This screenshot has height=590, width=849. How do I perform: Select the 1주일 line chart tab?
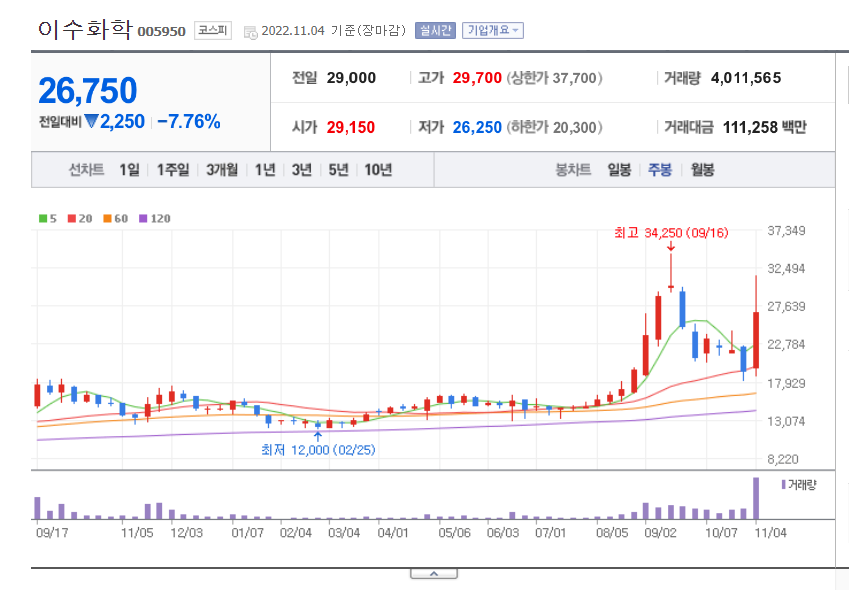[173, 170]
